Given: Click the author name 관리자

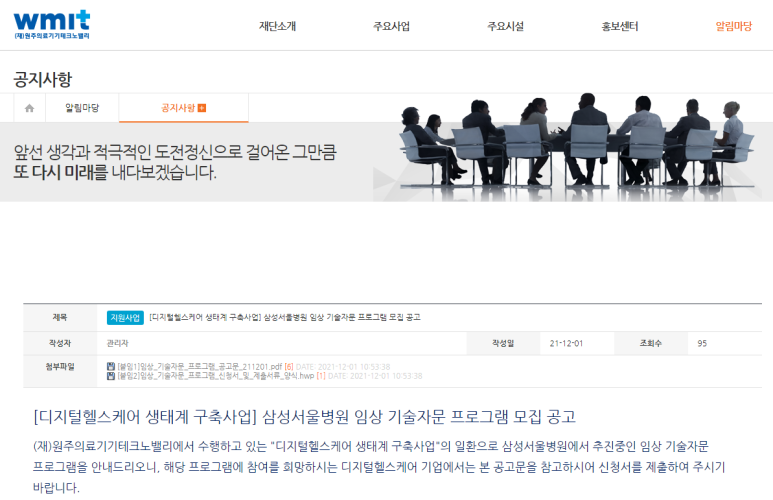Looking at the screenshot, I should click(x=117, y=343).
